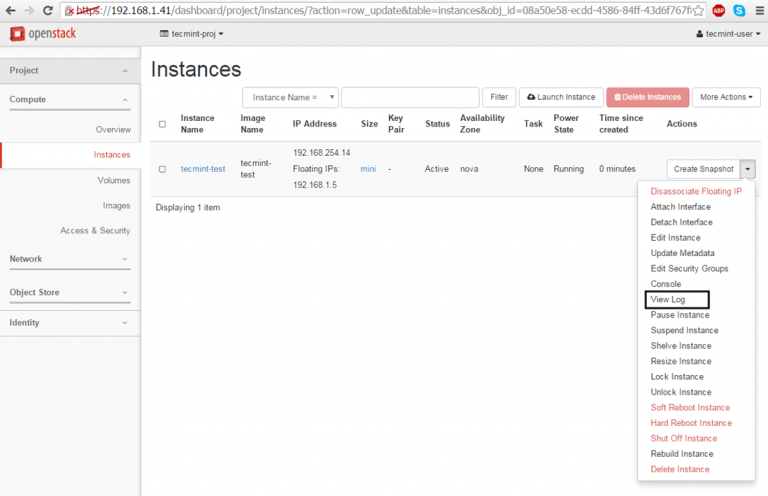Expand the Network sidebar section
Viewport: 768px width, 496px height.
point(69,259)
